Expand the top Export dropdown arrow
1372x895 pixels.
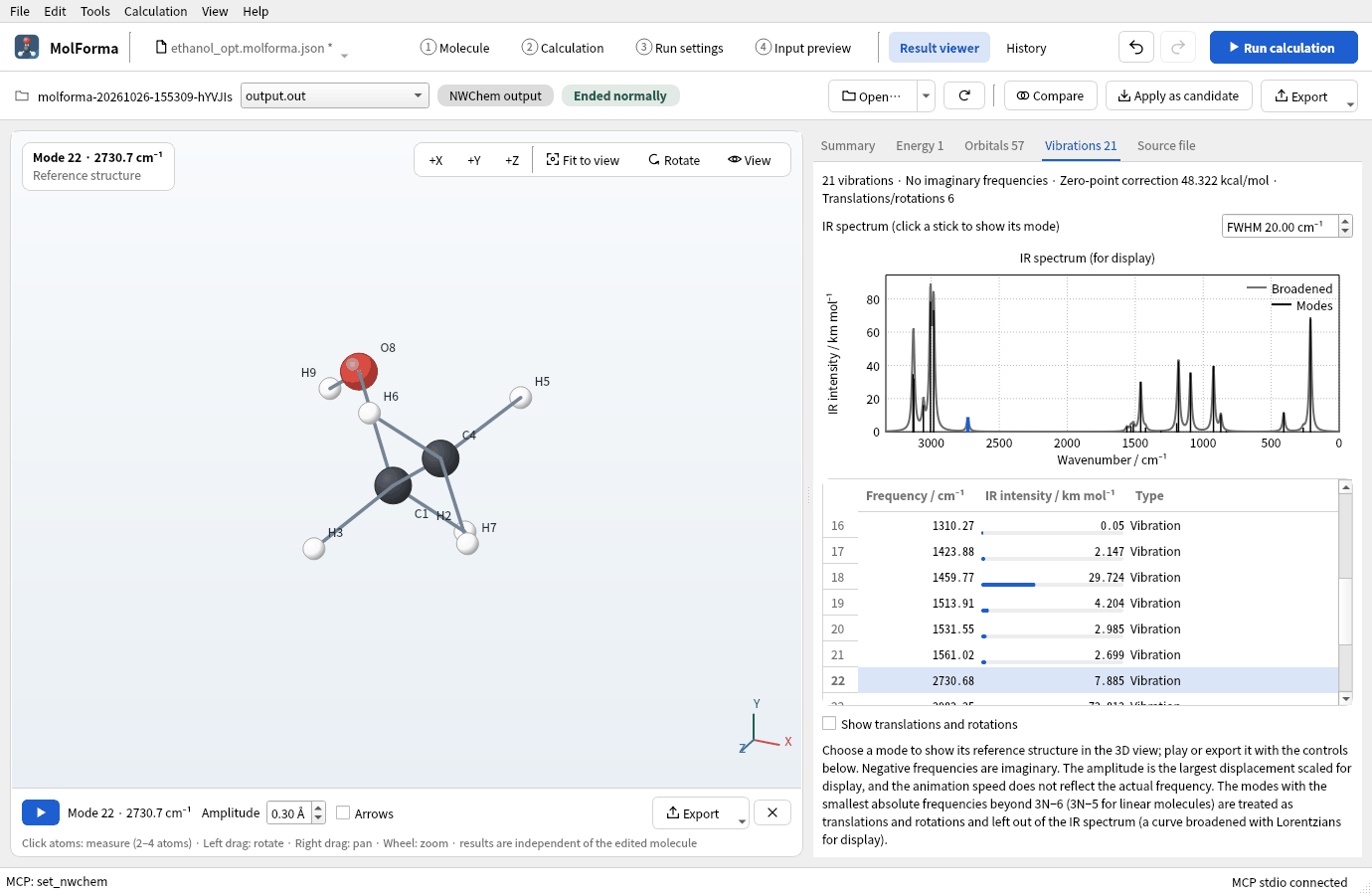1349,103
